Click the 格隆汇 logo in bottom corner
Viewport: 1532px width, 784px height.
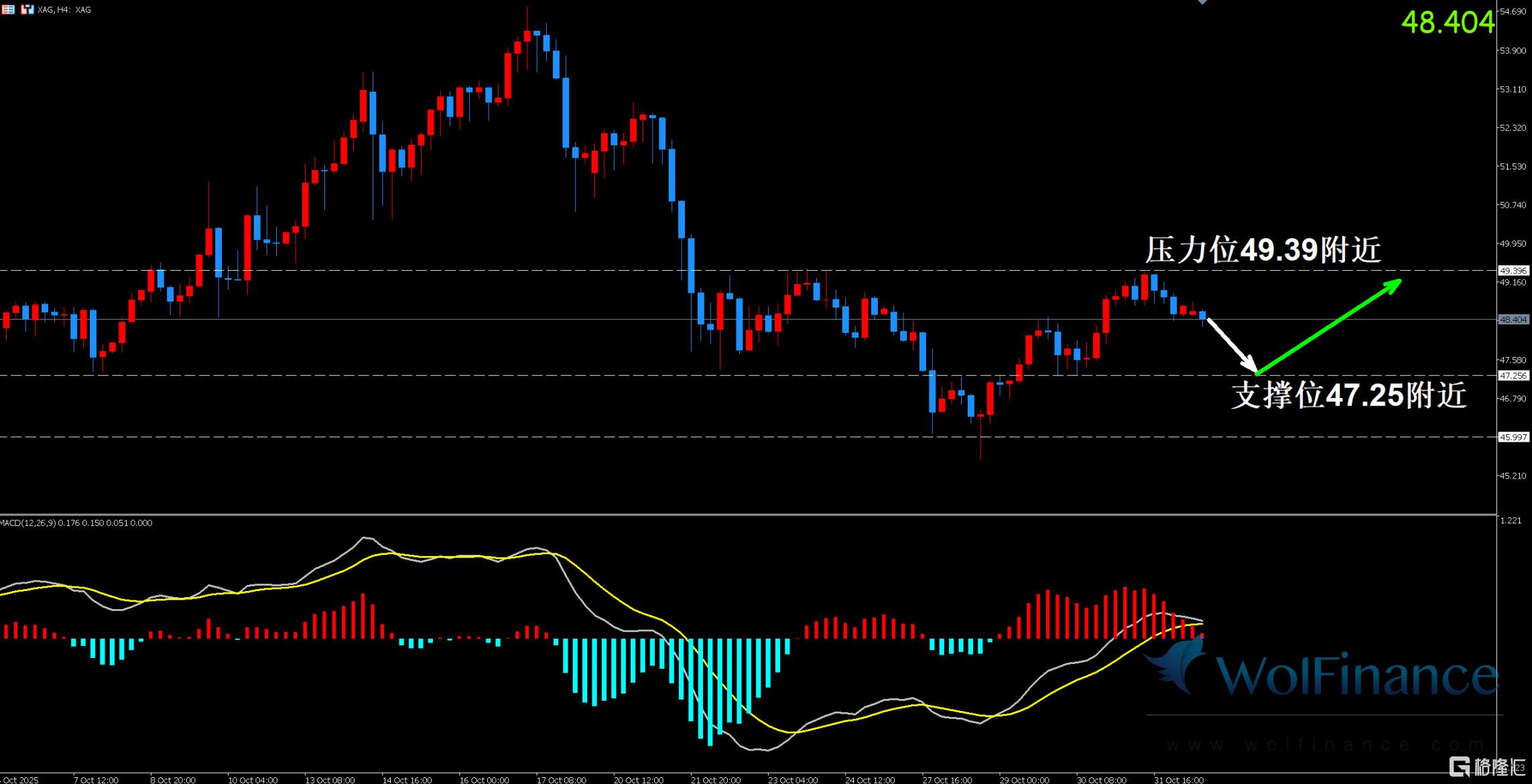click(1488, 766)
